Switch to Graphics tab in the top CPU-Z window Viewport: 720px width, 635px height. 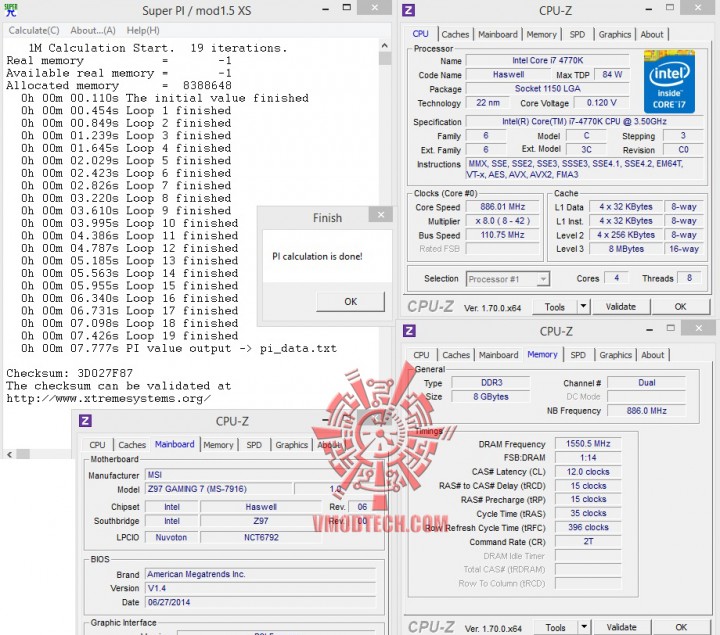tap(614, 34)
